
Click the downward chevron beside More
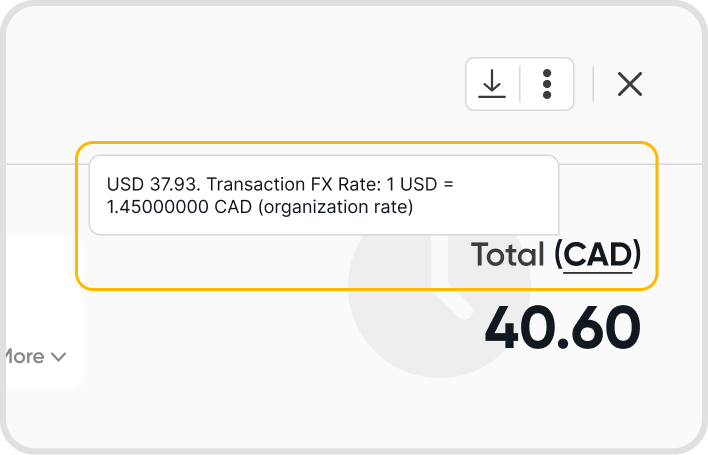[58, 356]
